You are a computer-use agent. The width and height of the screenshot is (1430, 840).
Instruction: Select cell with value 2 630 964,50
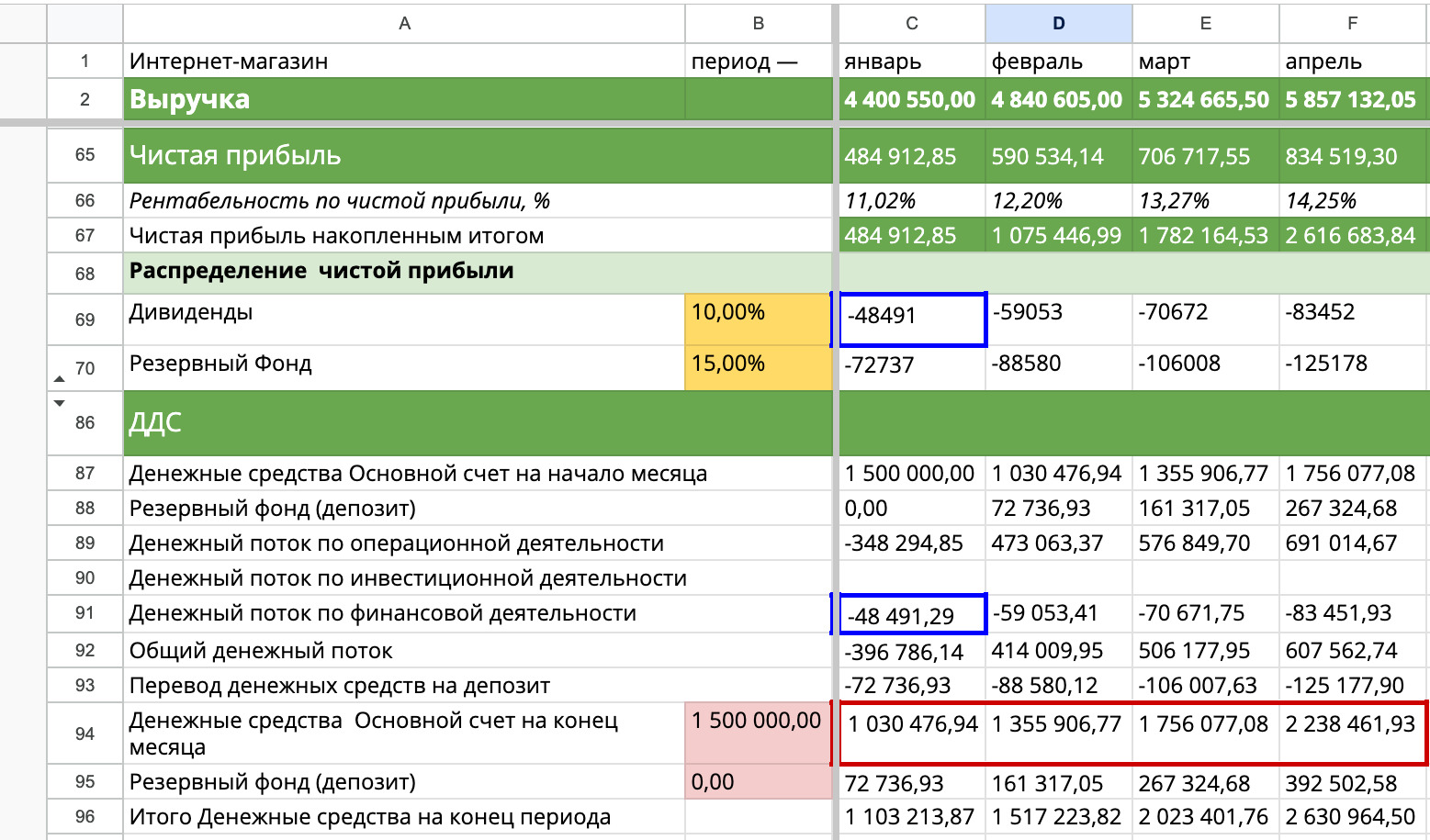click(1352, 817)
